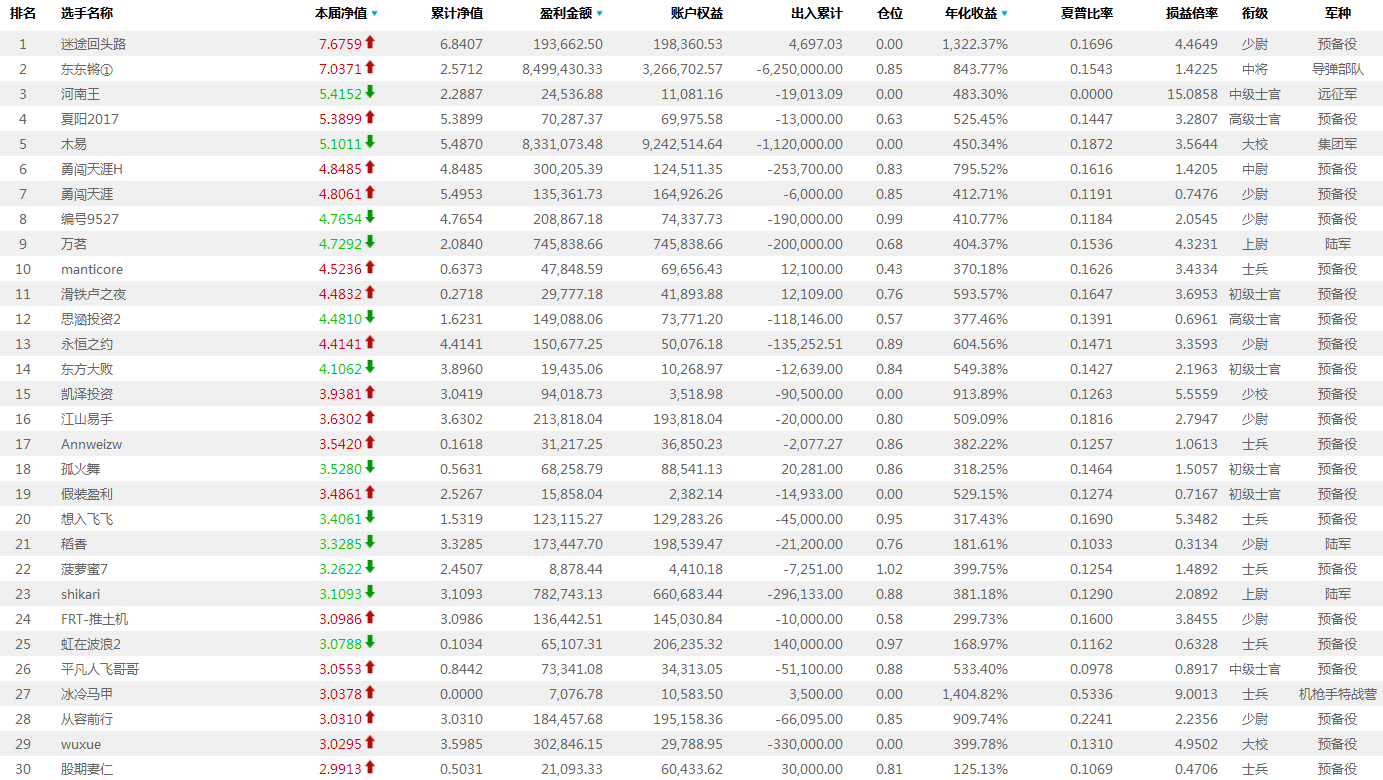Click the green down arrow in the 木易 row
Viewport: 1383px width, 780px height.
(370, 142)
